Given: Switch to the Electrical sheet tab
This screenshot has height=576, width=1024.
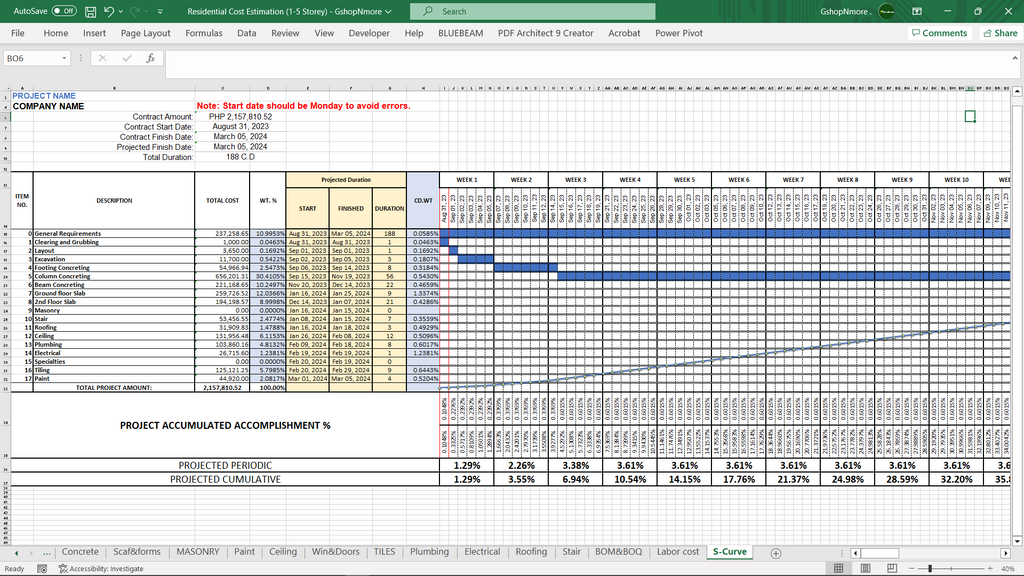Looking at the screenshot, I should coord(482,552).
